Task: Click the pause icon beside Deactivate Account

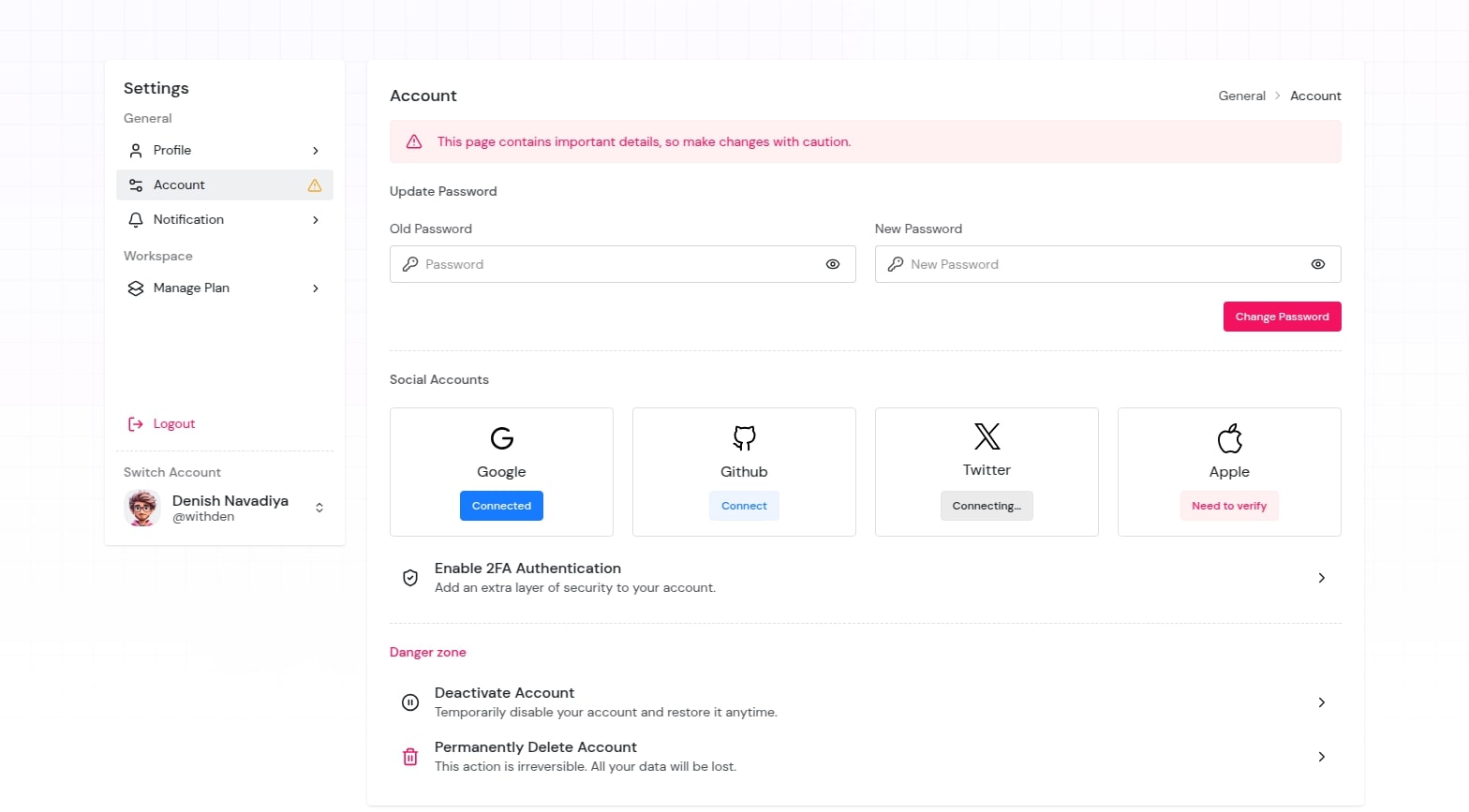Action: (410, 702)
